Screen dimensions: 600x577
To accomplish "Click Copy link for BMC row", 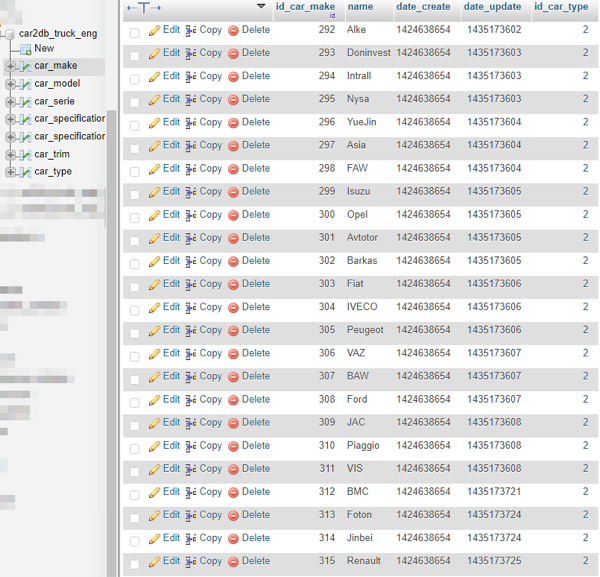I will 210,492.
